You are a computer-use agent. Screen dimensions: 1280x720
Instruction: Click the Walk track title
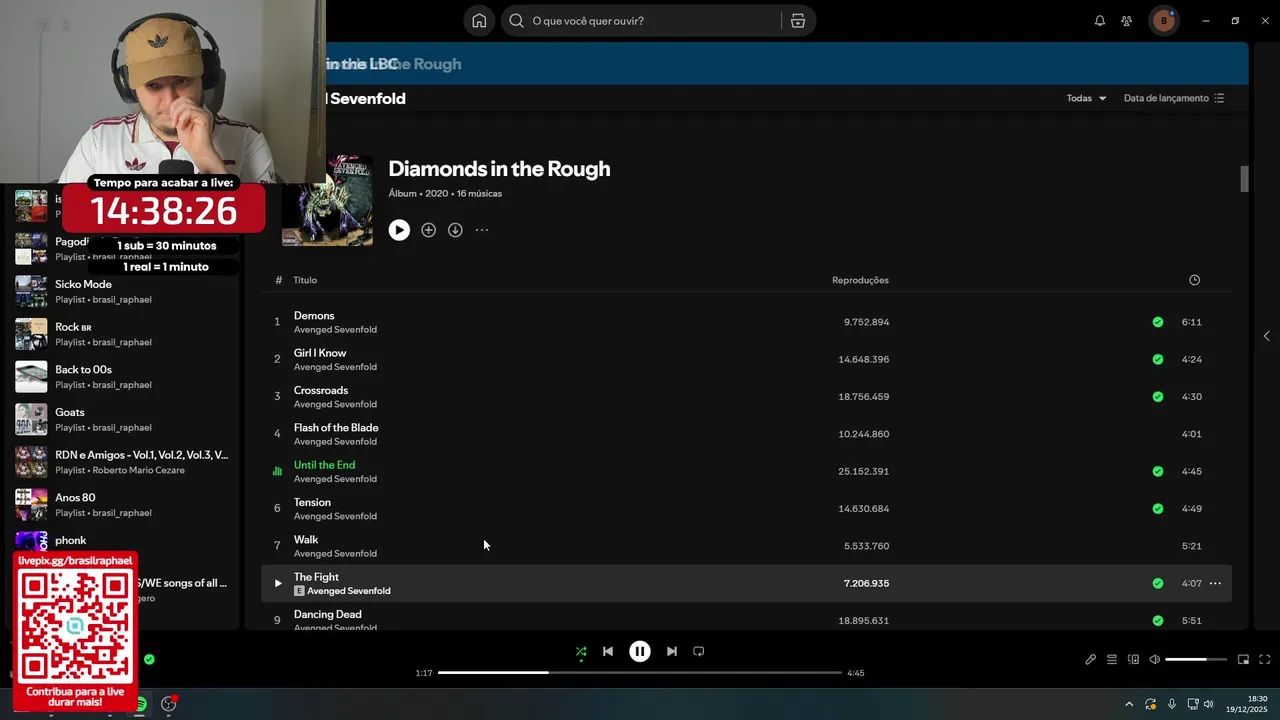pyautogui.click(x=306, y=540)
